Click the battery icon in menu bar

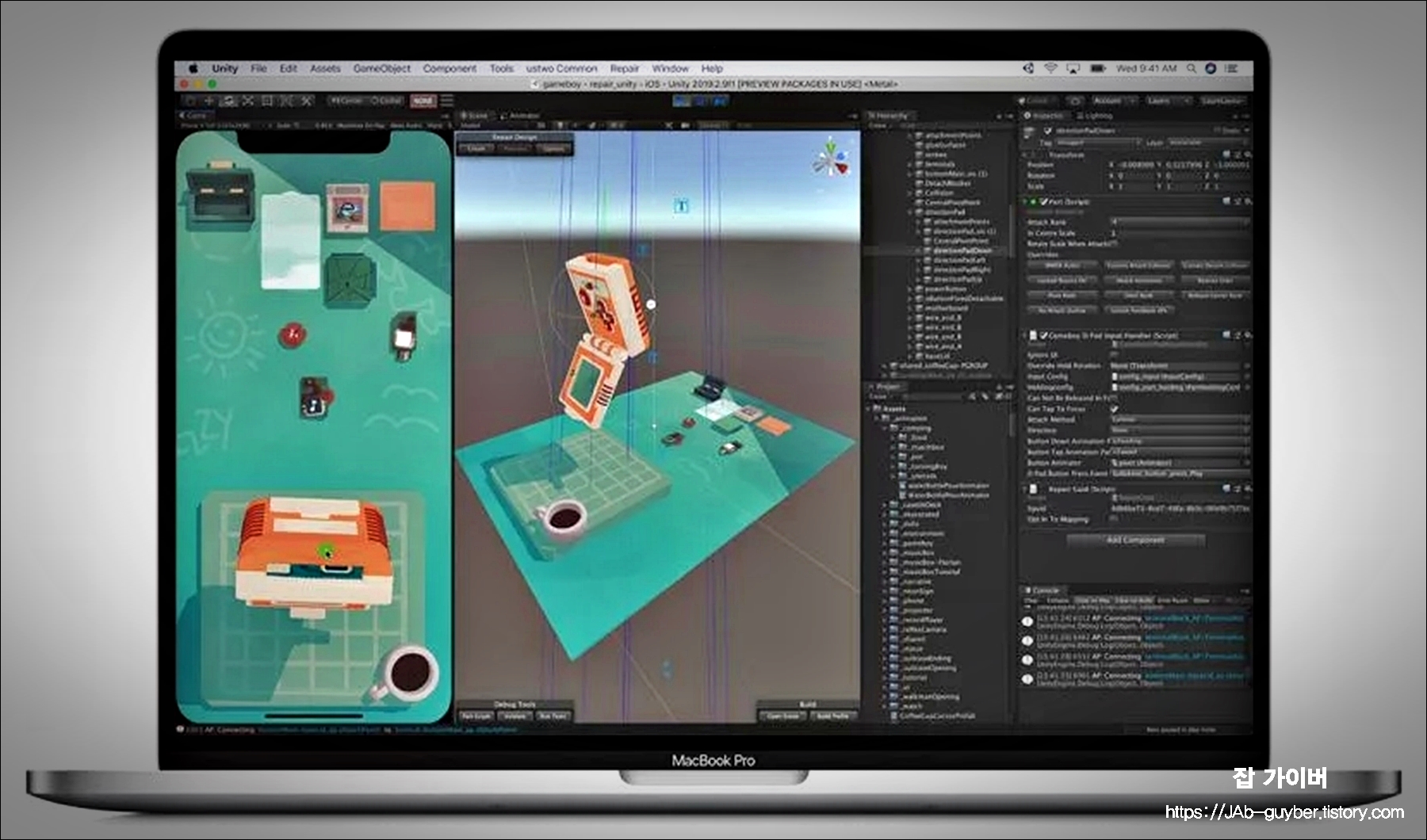(1098, 68)
